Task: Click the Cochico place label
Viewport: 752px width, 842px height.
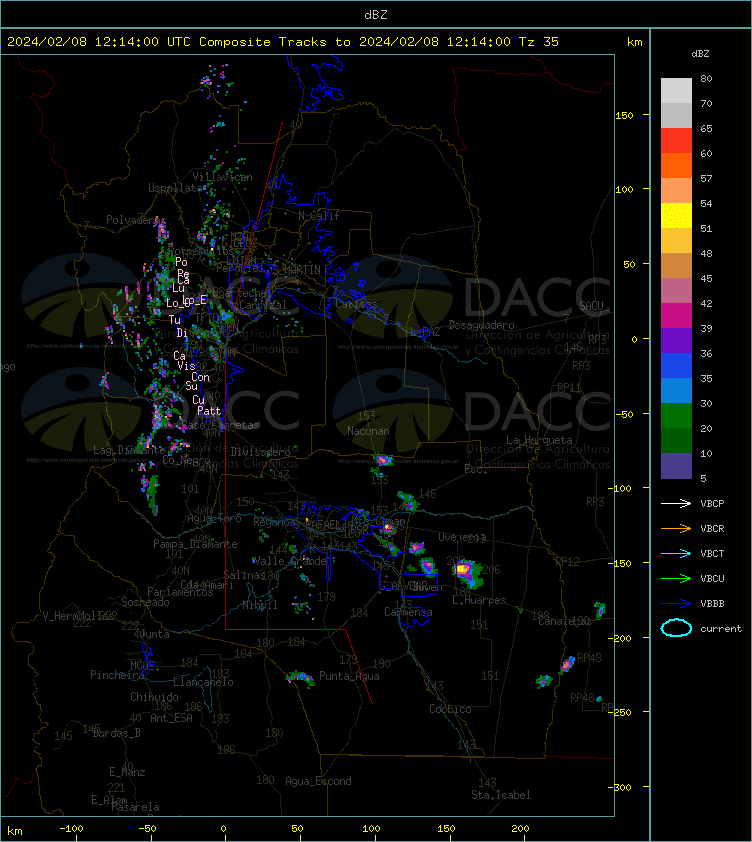Action: click(x=450, y=709)
